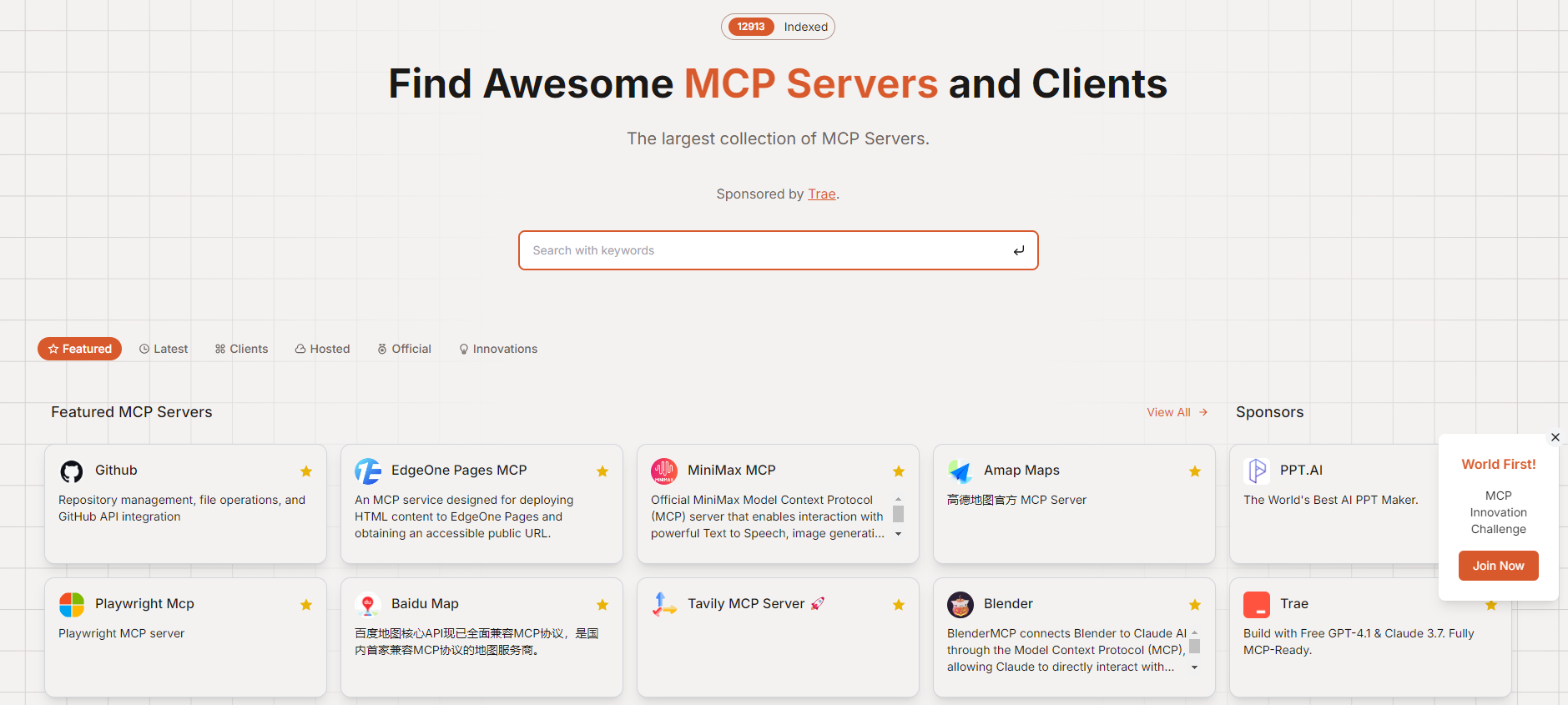Click the Amap Maps card description
The image size is (1568, 705).
(x=1016, y=500)
